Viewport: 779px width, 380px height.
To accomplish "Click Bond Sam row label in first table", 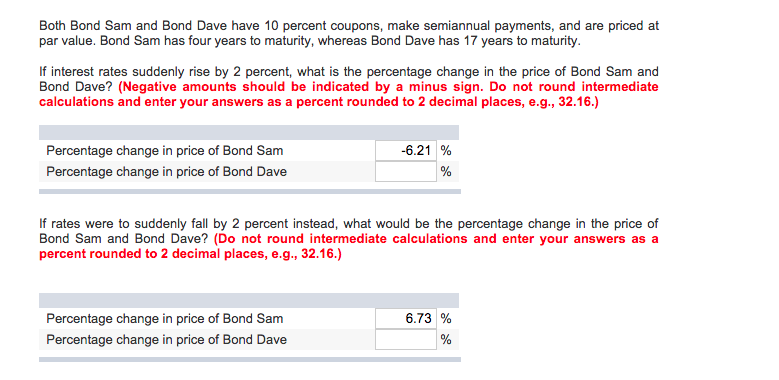I will [164, 151].
